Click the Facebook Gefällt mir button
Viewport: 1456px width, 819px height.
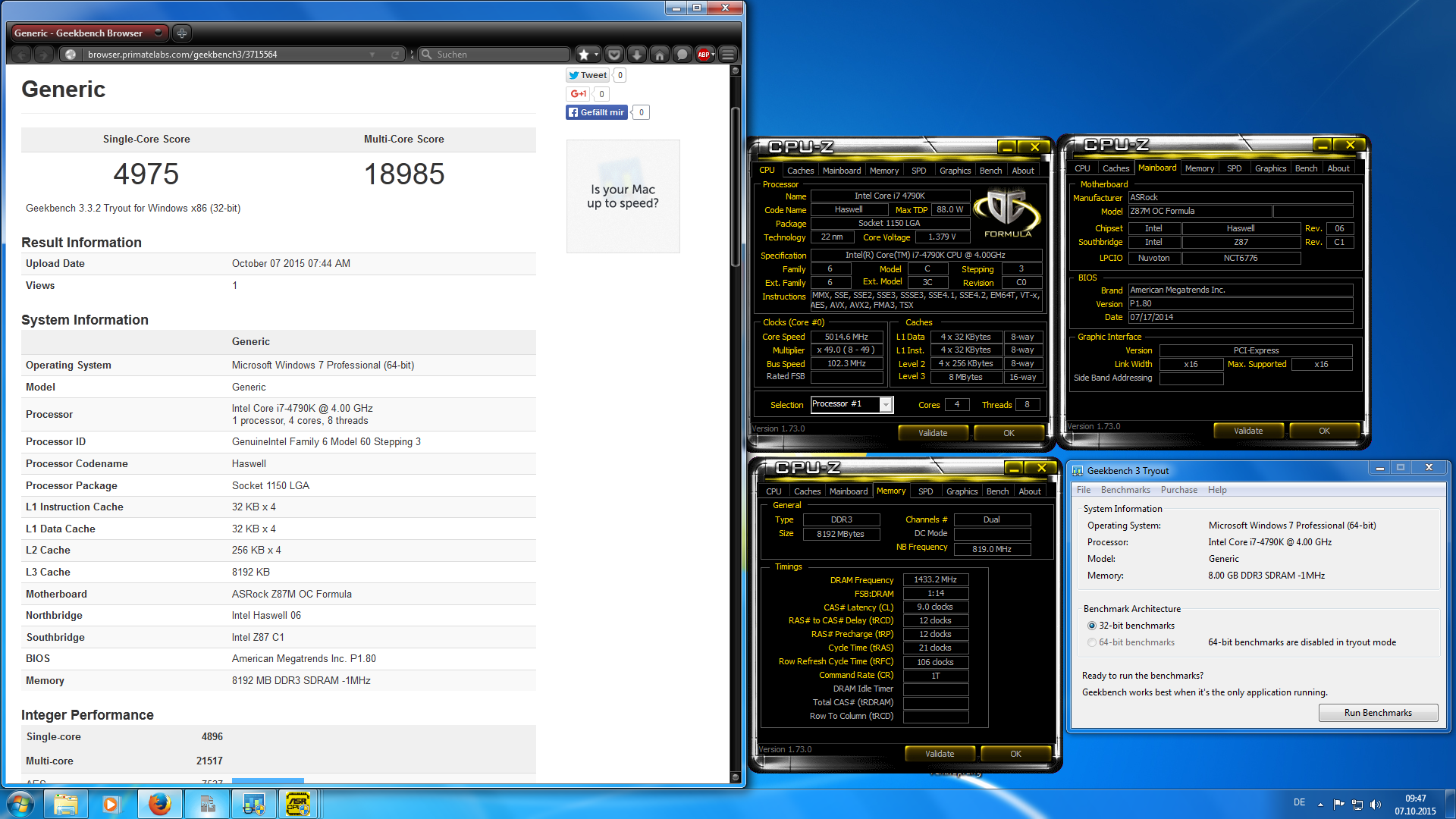pos(596,112)
